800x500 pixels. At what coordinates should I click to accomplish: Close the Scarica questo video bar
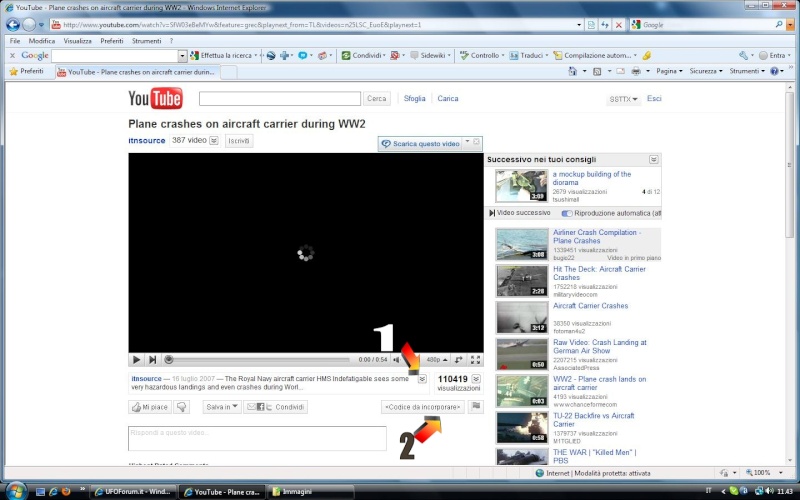[x=476, y=141]
